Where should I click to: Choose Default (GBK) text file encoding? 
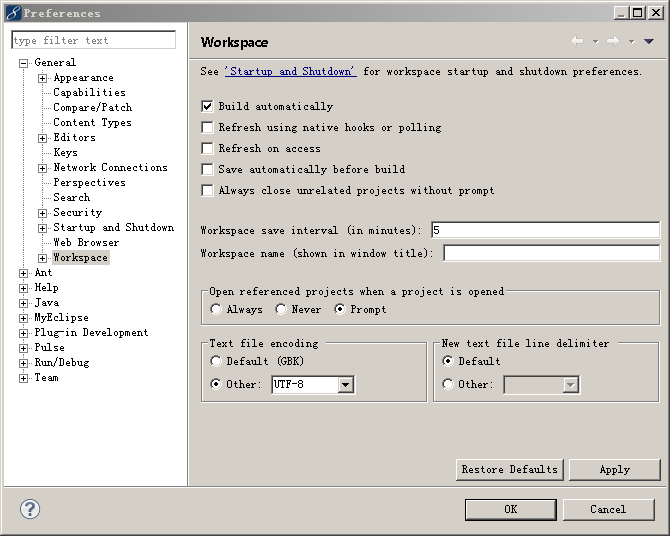216,361
